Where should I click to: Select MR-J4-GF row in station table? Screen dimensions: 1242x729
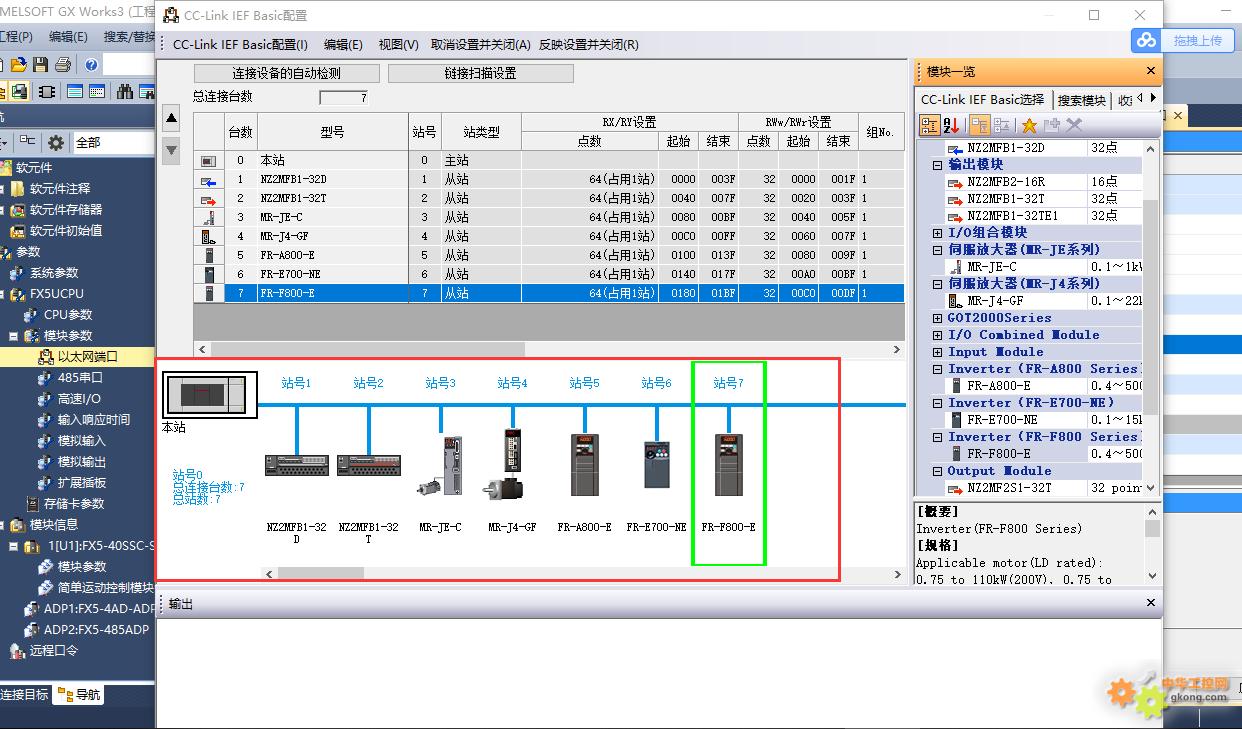(x=549, y=236)
